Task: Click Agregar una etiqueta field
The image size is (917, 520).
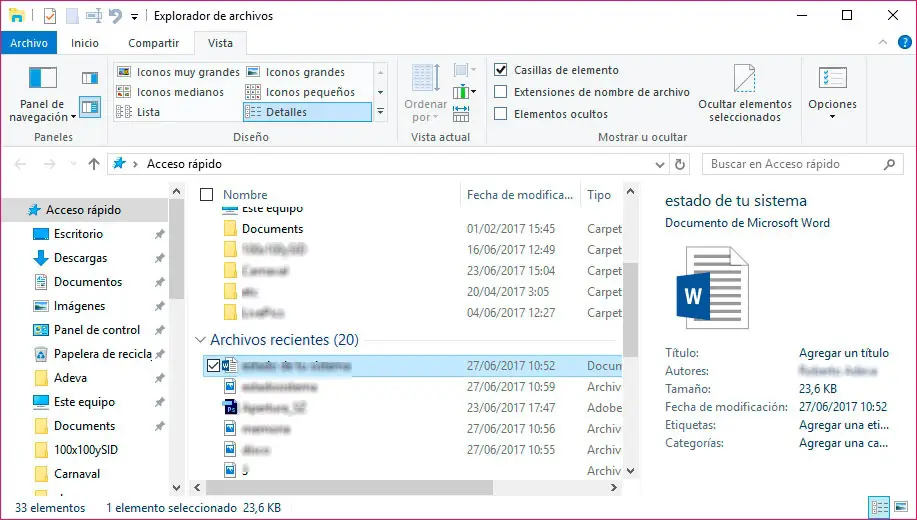Action: [x=844, y=425]
